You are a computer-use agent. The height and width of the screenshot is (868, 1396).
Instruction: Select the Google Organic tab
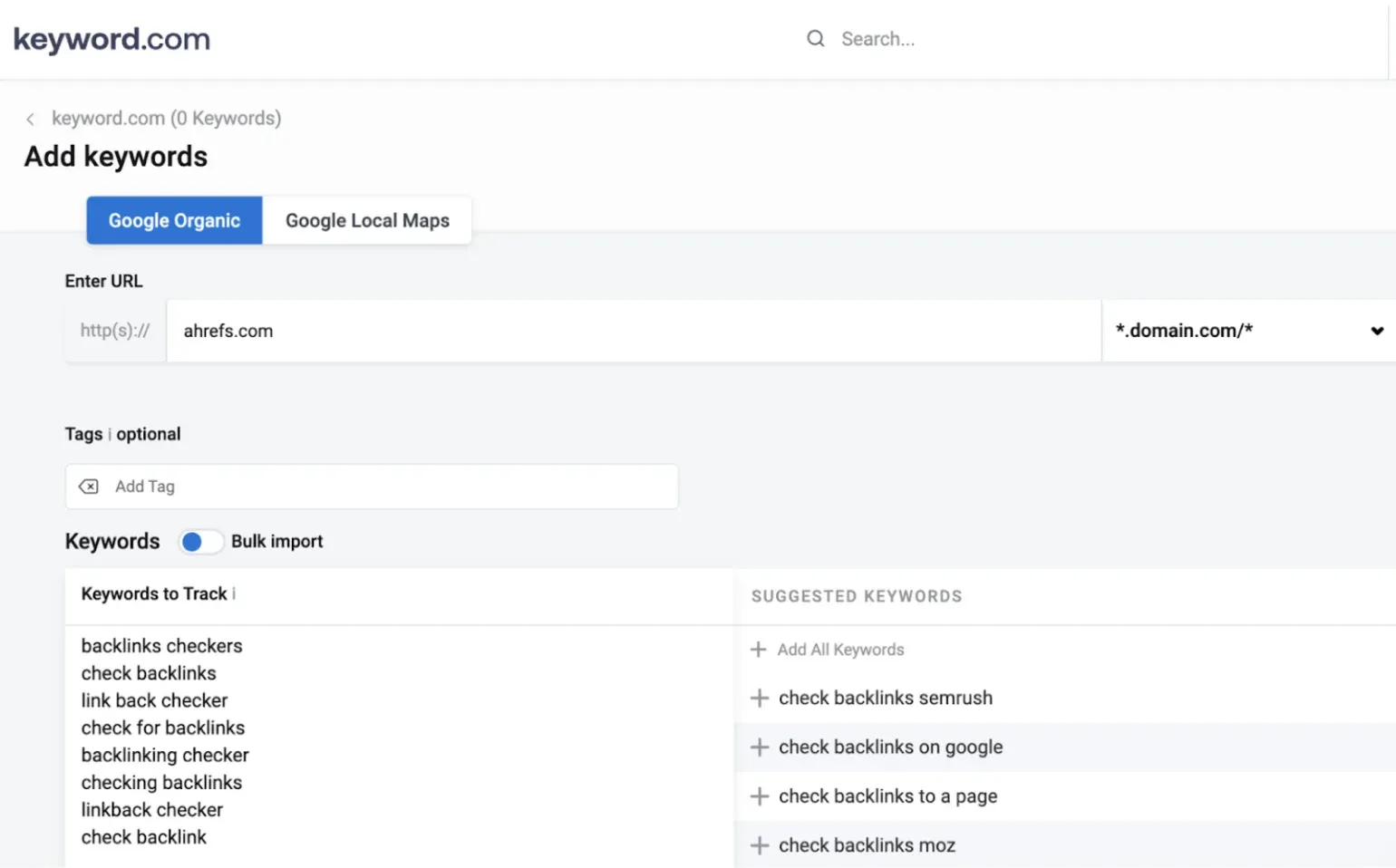[173, 220]
